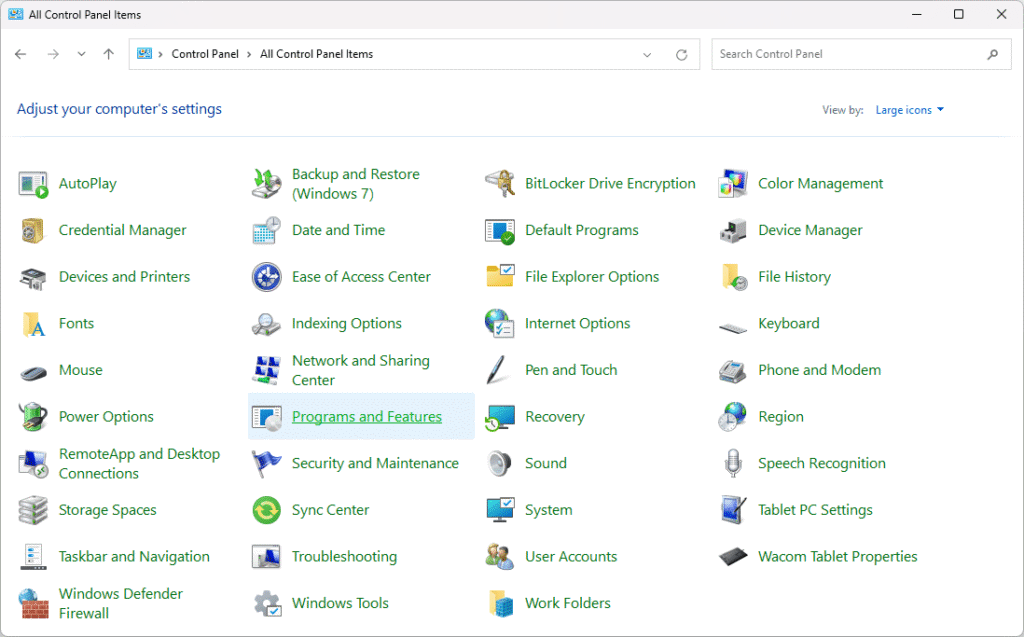Click the Ease of Access Center icon
The width and height of the screenshot is (1024, 637).
coord(266,278)
